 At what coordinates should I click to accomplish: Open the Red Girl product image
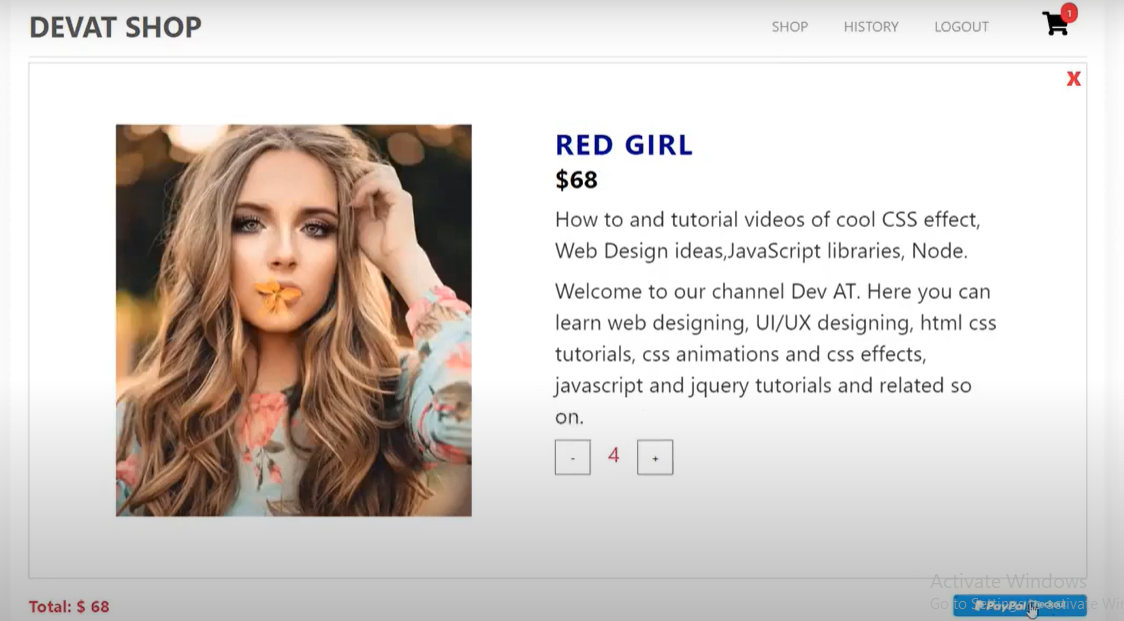[294, 321]
